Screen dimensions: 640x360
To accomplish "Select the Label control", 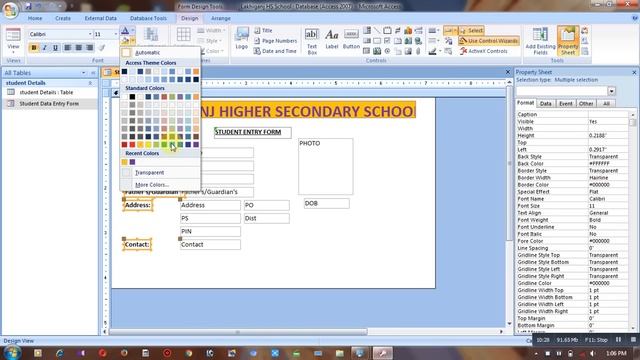I will [x=332, y=39].
